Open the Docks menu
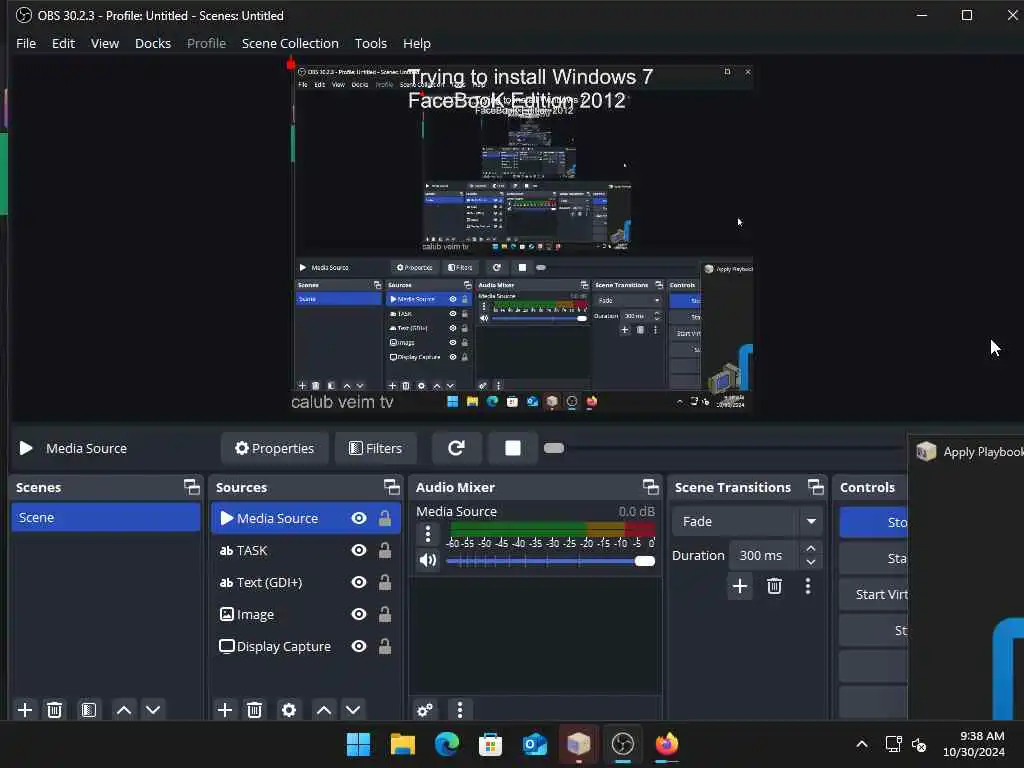This screenshot has height=768, width=1024. (153, 43)
